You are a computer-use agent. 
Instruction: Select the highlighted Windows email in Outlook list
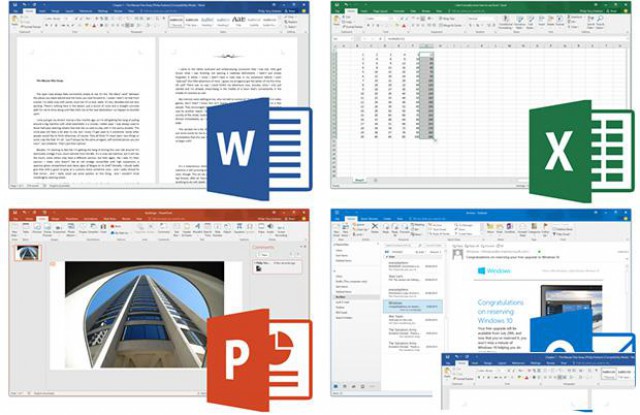412,303
